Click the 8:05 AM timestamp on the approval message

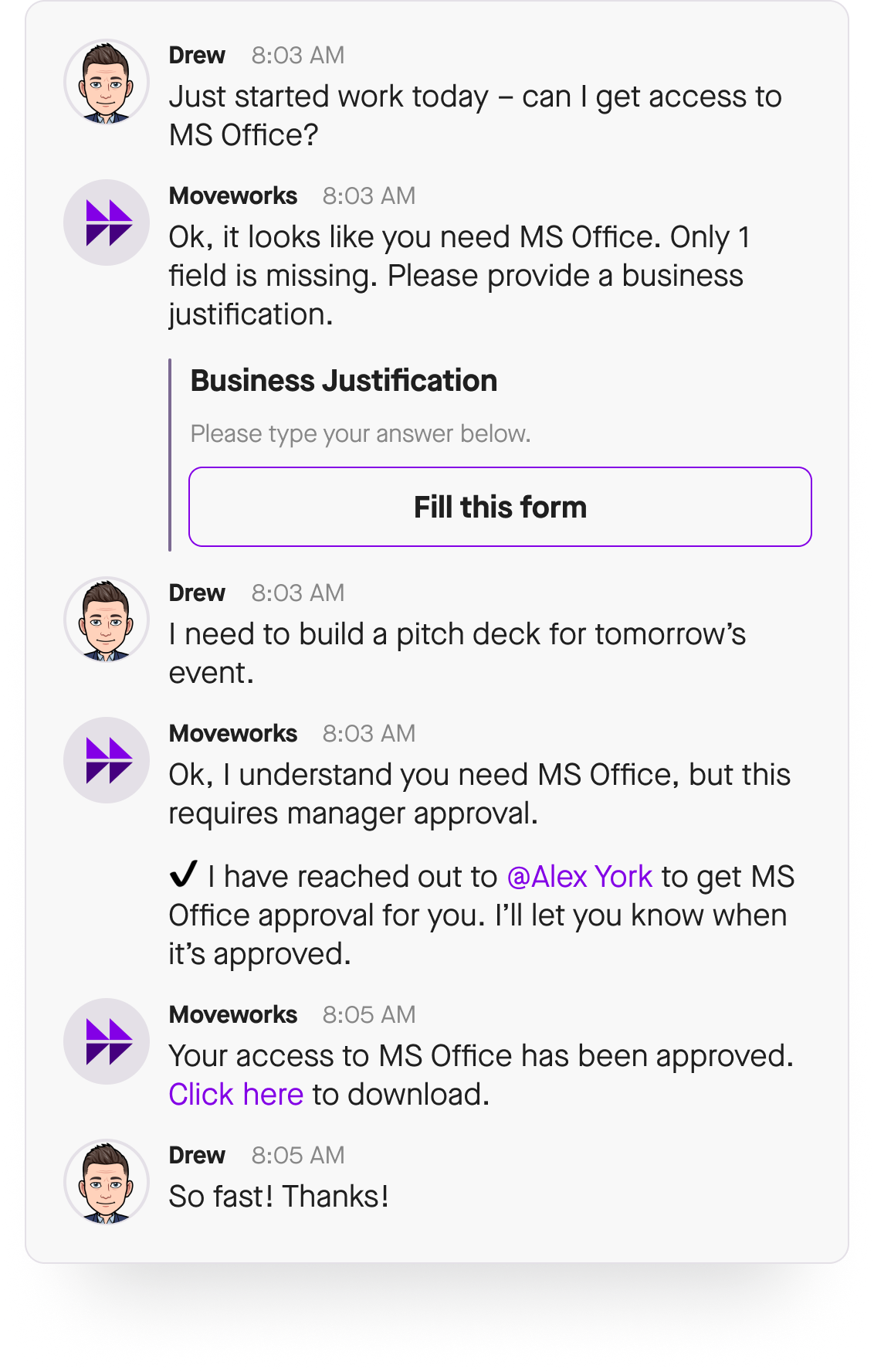368,1014
